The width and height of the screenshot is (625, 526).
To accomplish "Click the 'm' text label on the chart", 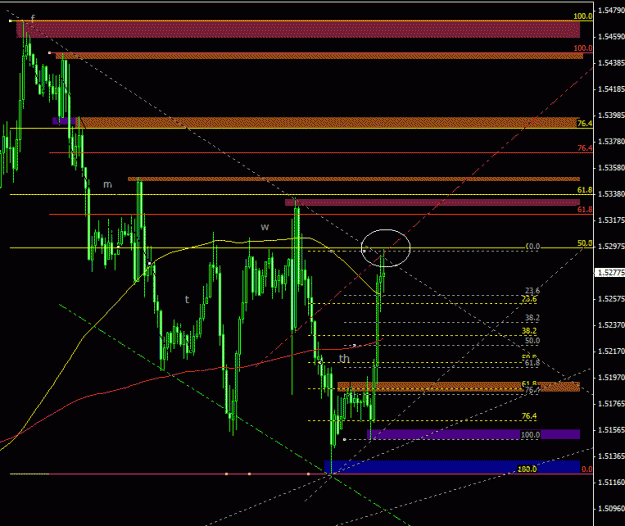I will coord(108,184).
